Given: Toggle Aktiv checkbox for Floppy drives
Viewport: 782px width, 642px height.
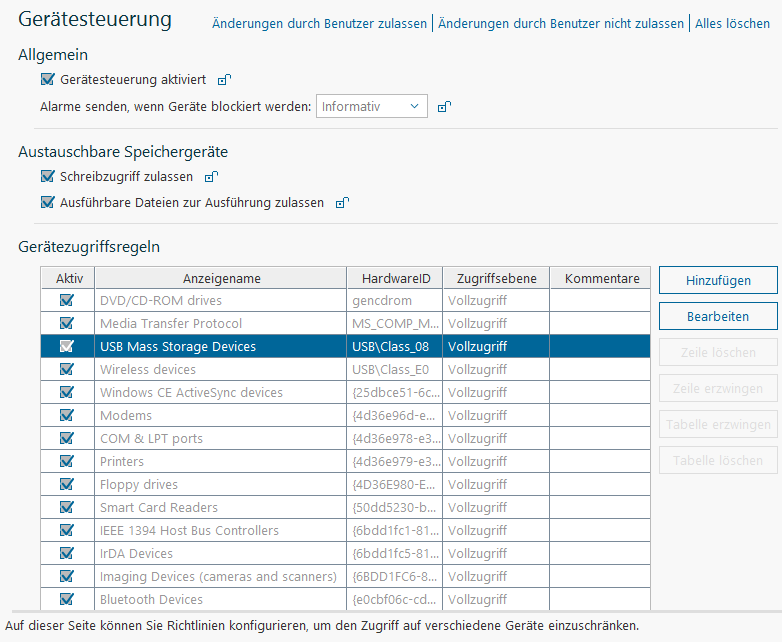Looking at the screenshot, I should click(66, 484).
